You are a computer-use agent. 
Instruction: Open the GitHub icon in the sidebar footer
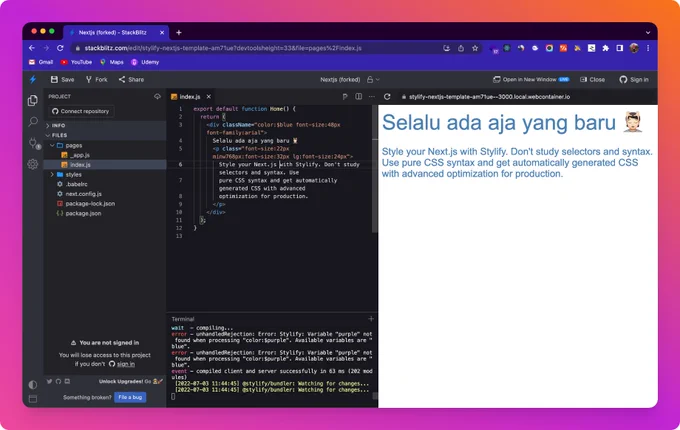tap(58, 381)
